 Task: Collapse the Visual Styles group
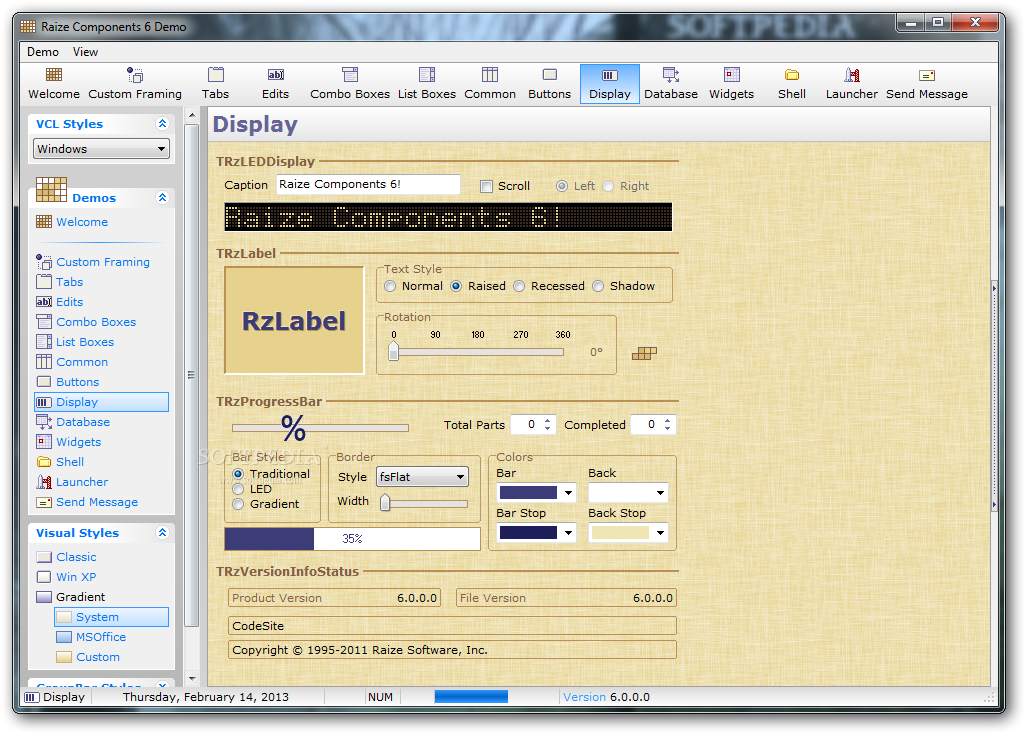[x=162, y=533]
